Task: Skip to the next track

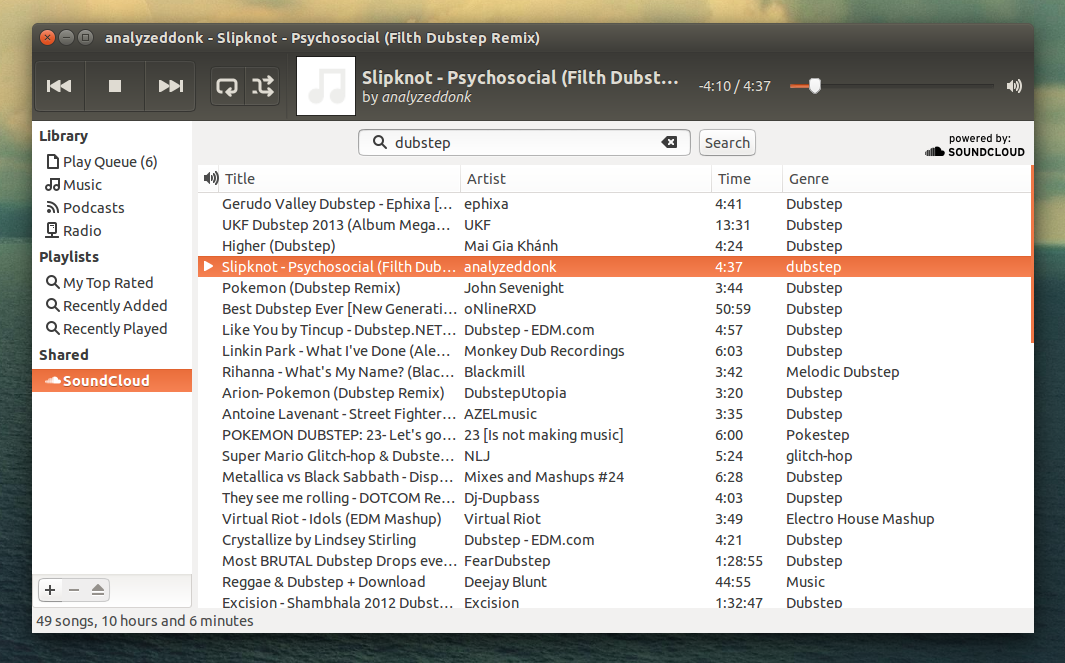Action: click(x=169, y=86)
